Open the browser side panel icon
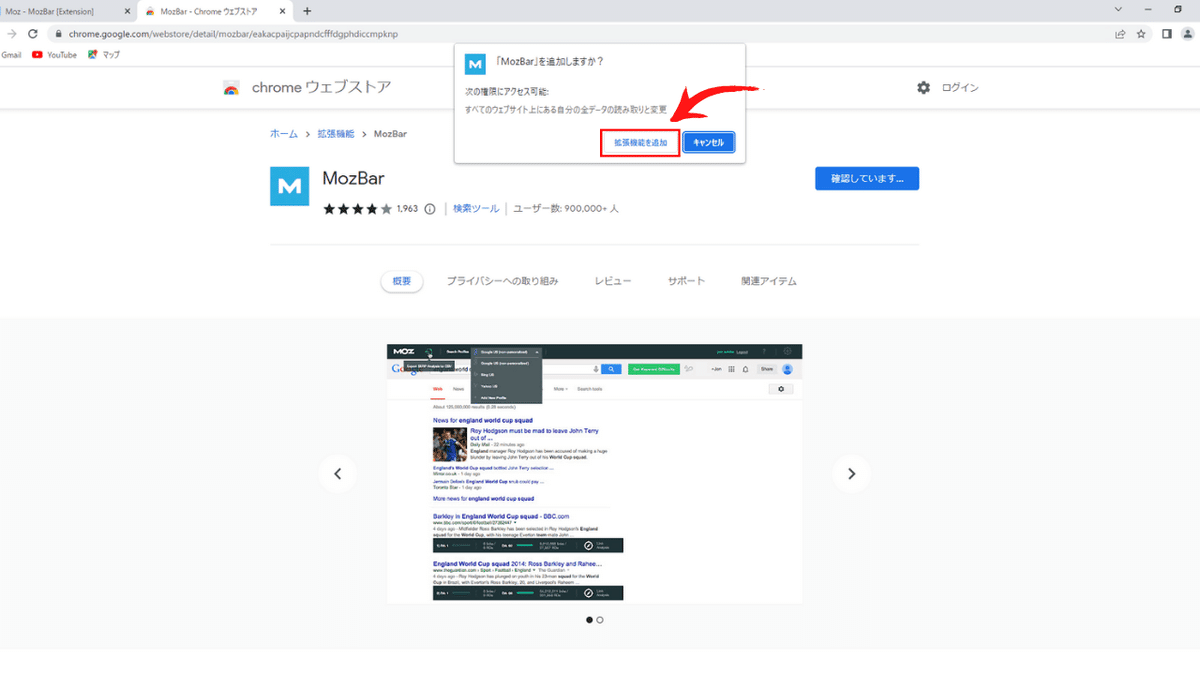This screenshot has height=675, width=1200. [x=1166, y=34]
